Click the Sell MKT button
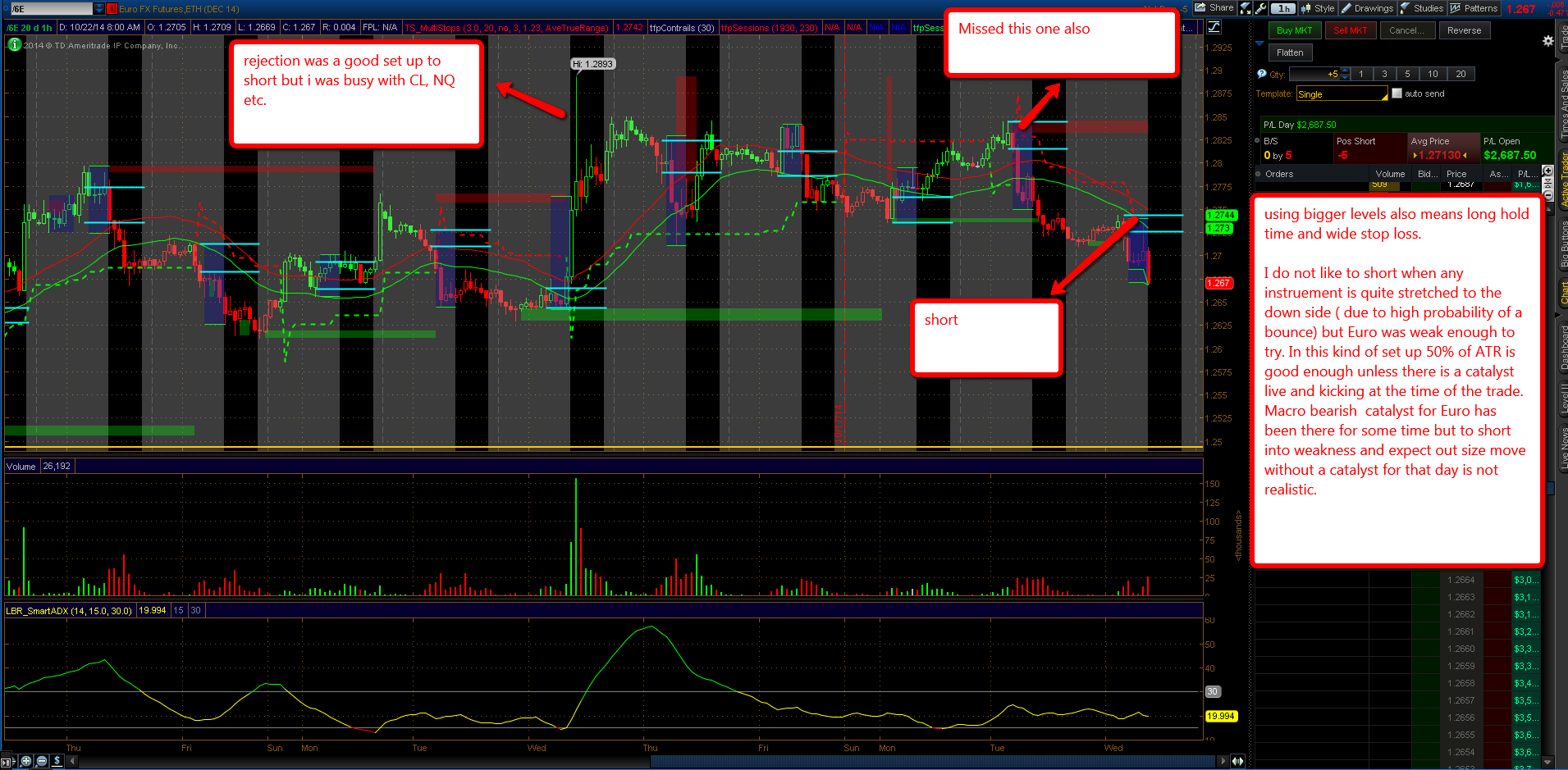Image resolution: width=1568 pixels, height=770 pixels. [x=1350, y=30]
